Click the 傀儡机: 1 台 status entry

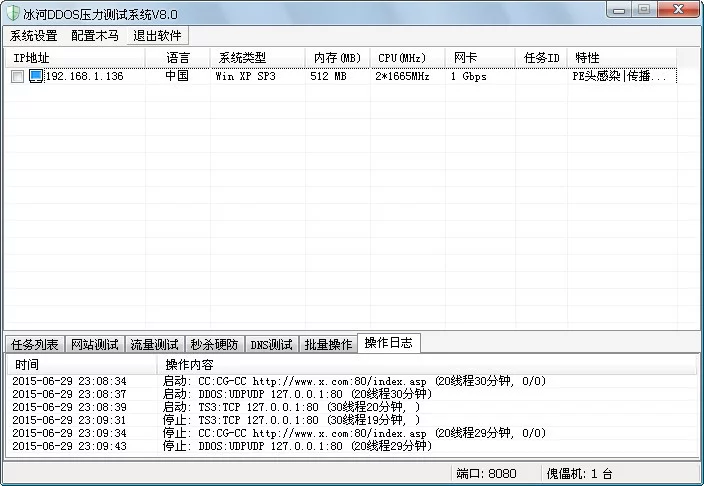(x=579, y=473)
